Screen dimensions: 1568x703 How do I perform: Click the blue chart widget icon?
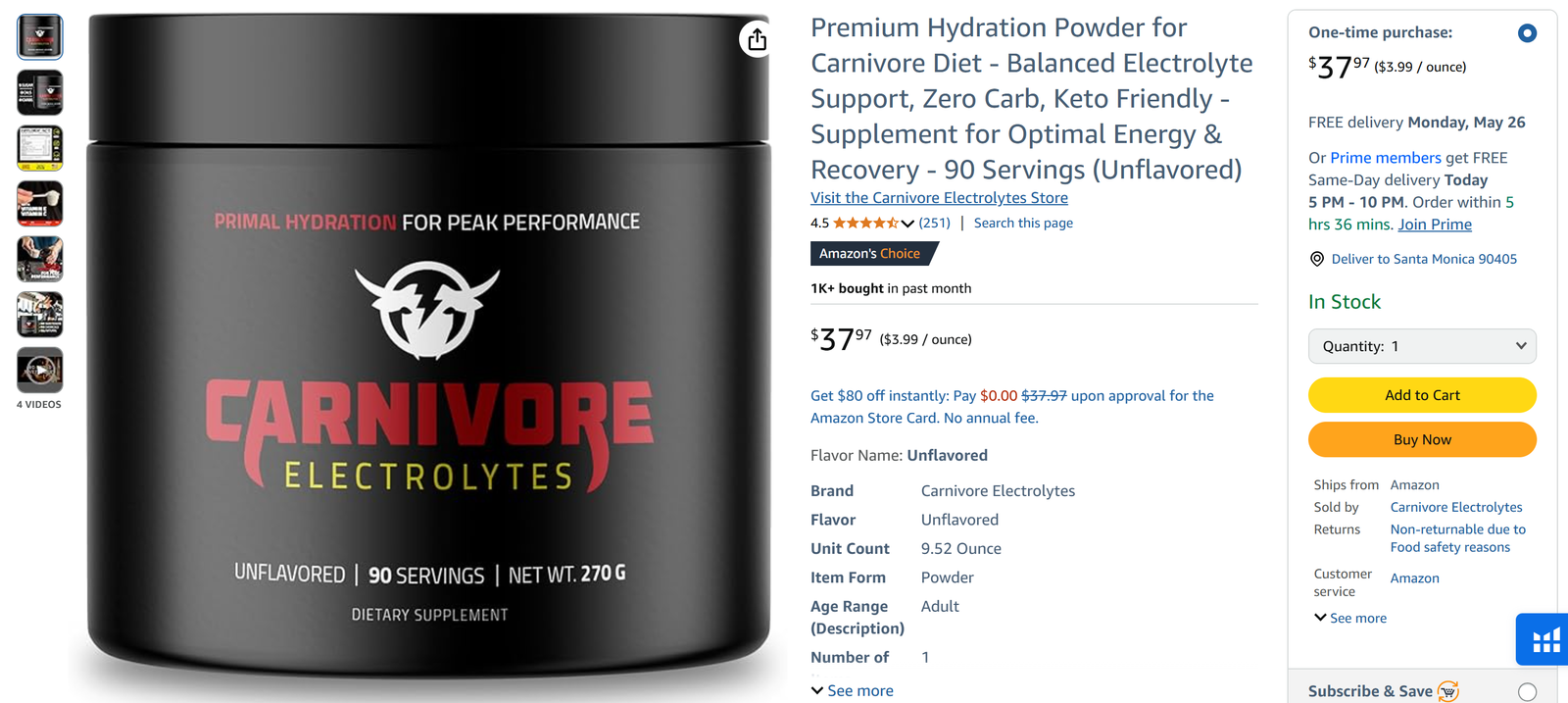(x=1544, y=640)
